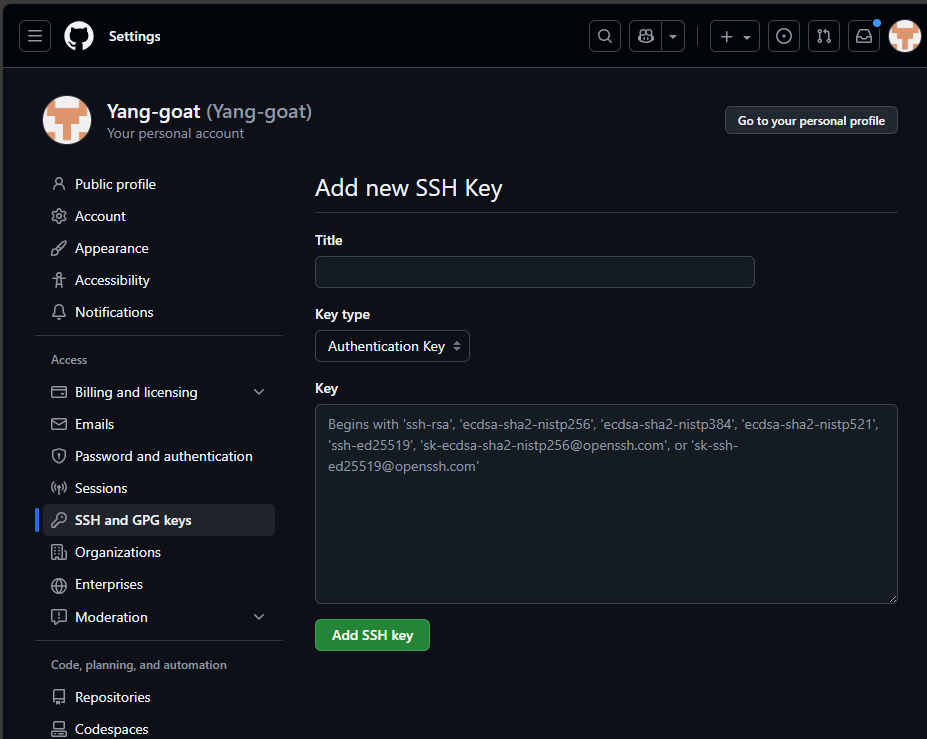Screen dimensions: 927x739
Task: Expand the Copilot dropdown arrow
Action: [x=673, y=36]
